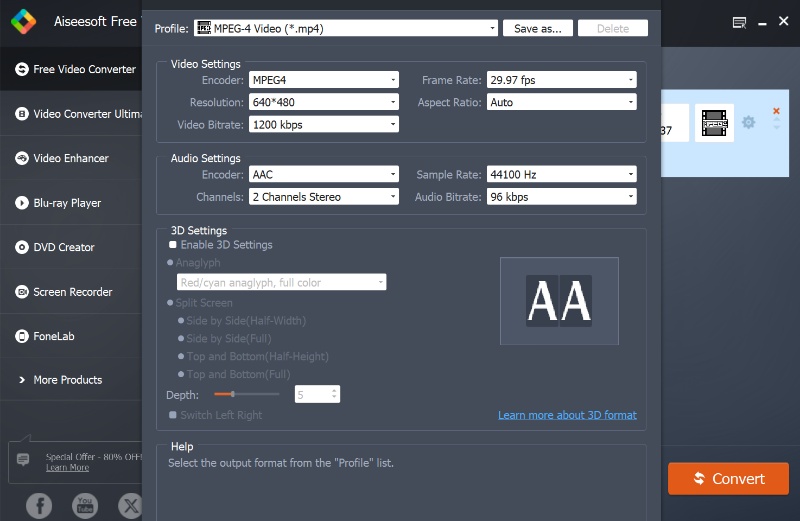Open the settings gear on the file item
800x521 pixels.
point(748,122)
